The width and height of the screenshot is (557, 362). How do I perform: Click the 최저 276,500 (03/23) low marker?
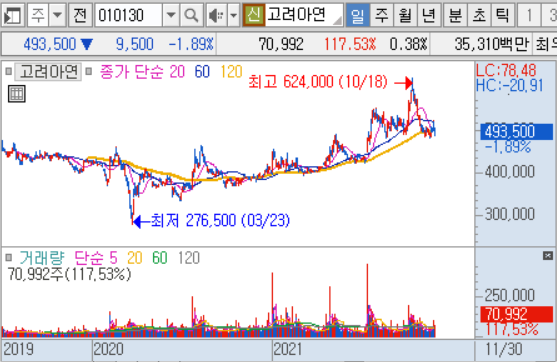pos(220,221)
